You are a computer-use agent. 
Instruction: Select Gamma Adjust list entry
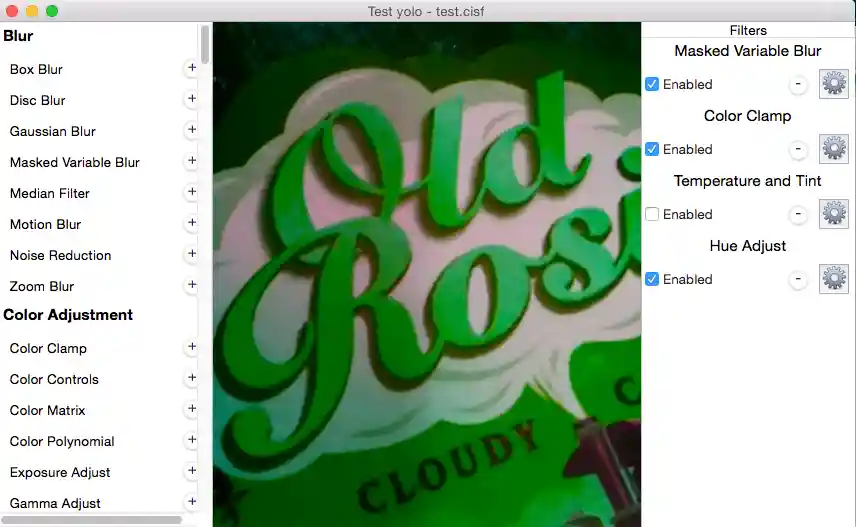coord(55,504)
